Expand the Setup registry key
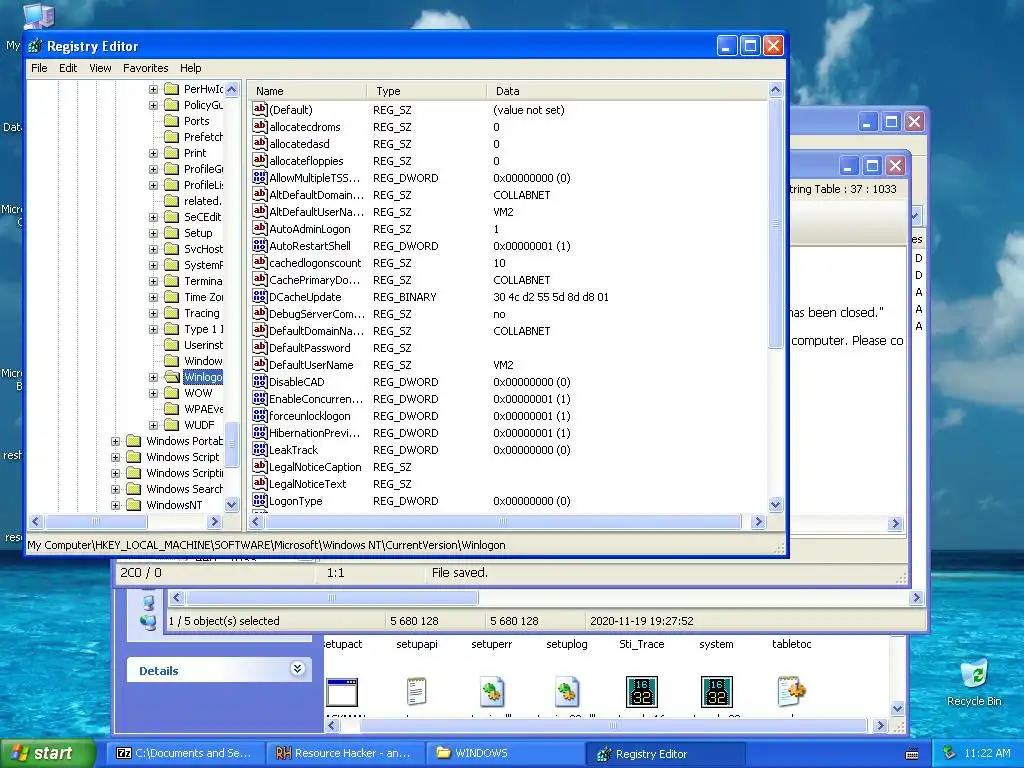Screen dimensions: 1024x768 click(x=153, y=233)
